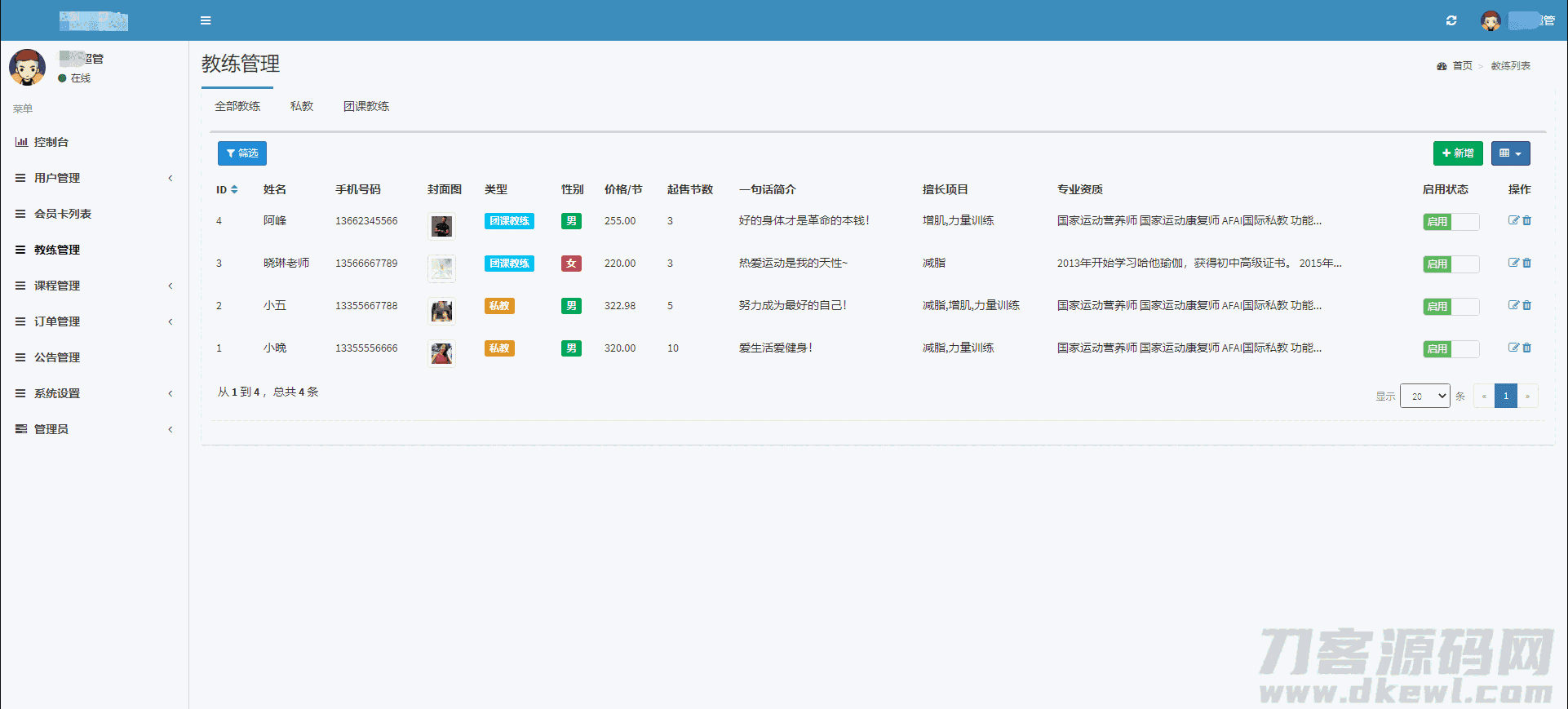Screen dimensions: 1568x709
Task: Open 控制台 dashboard in the sidebar
Action: click(x=51, y=142)
